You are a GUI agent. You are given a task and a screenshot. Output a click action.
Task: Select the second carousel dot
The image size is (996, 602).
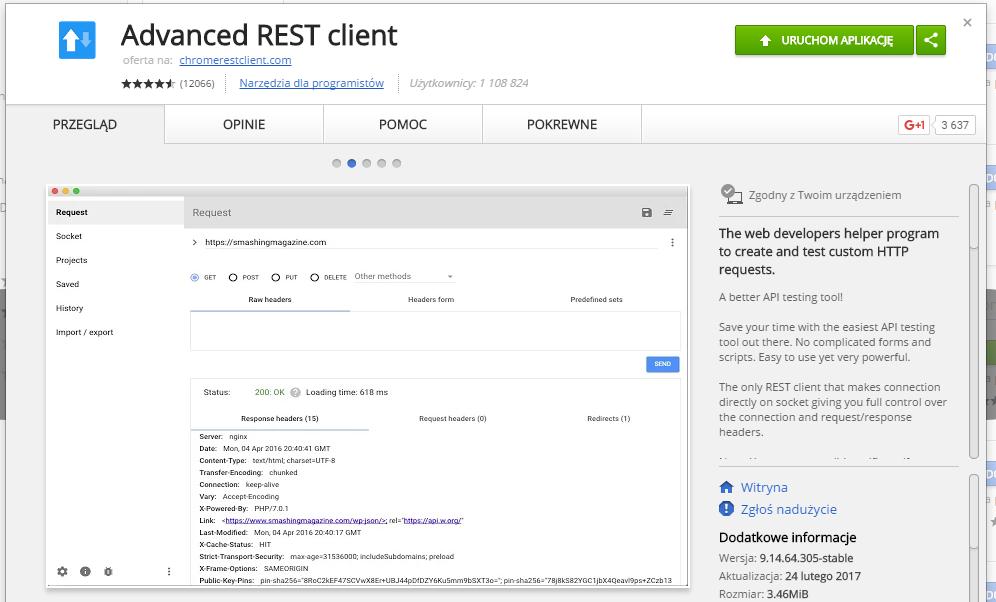point(351,163)
